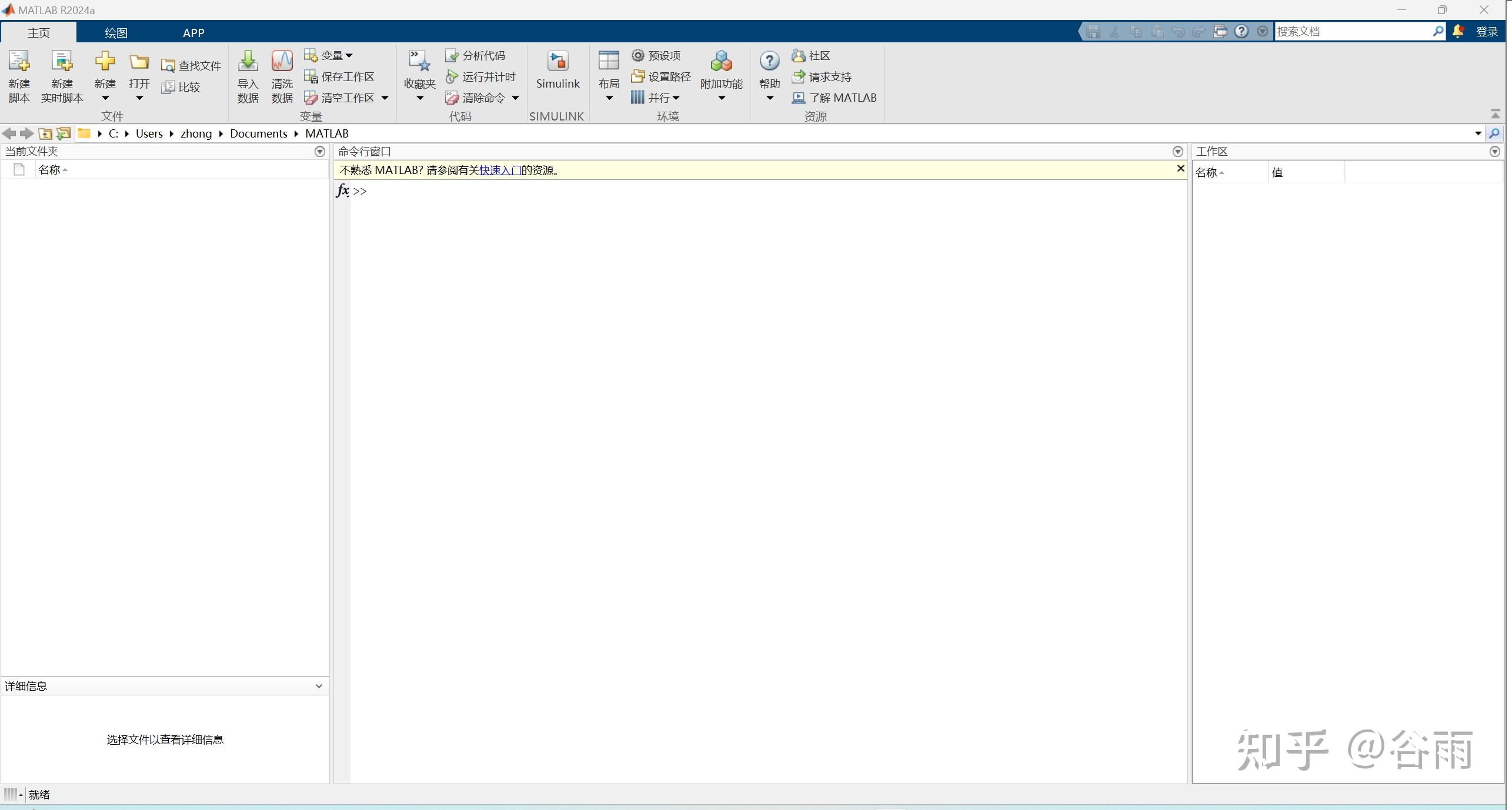The height and width of the screenshot is (810, 1512).
Task: Open the 快速入门 (Quick Start) link
Action: 499,170
